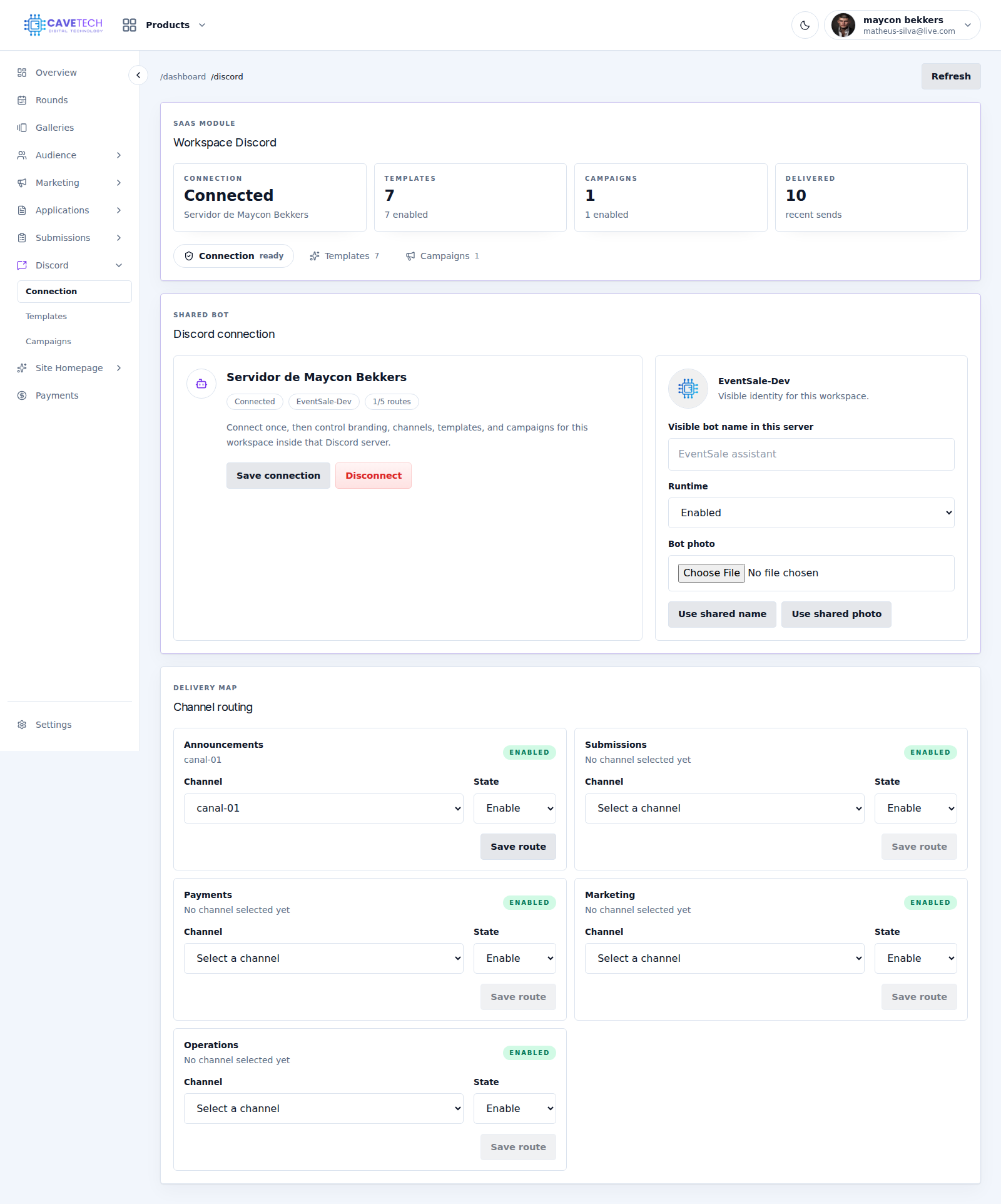Click the Refresh button
This screenshot has height=1204, width=1001.
click(951, 76)
